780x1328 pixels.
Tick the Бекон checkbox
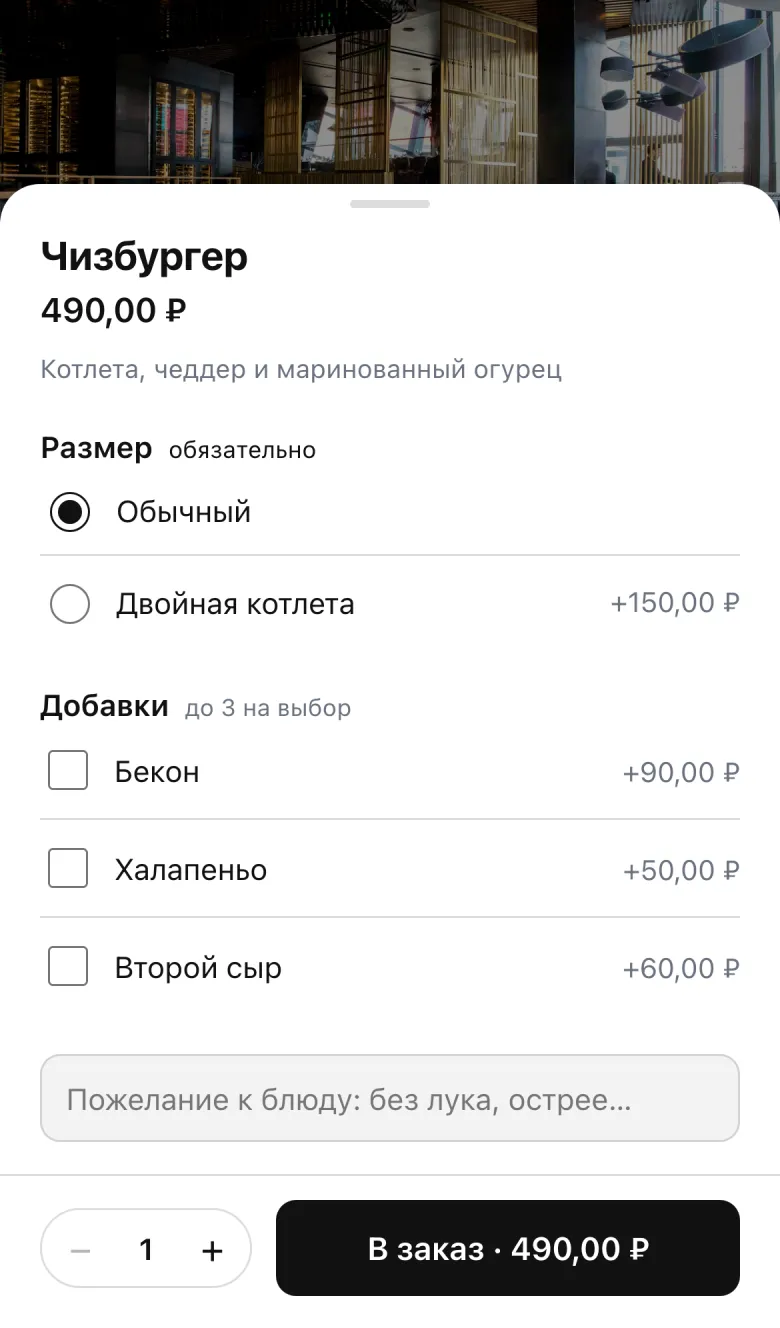point(68,771)
